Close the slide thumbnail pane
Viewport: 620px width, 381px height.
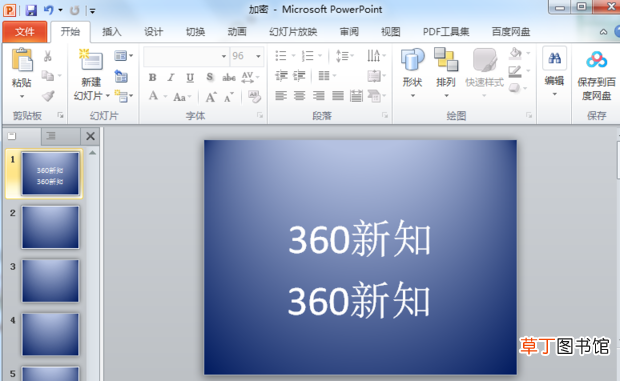pos(90,136)
